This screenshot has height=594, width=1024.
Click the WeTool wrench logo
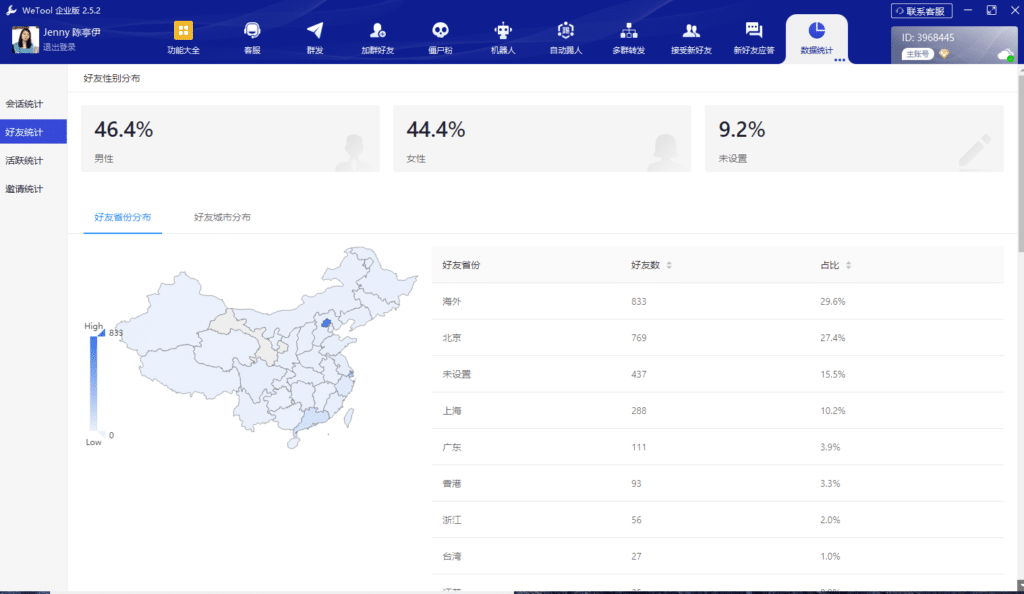pyautogui.click(x=11, y=10)
